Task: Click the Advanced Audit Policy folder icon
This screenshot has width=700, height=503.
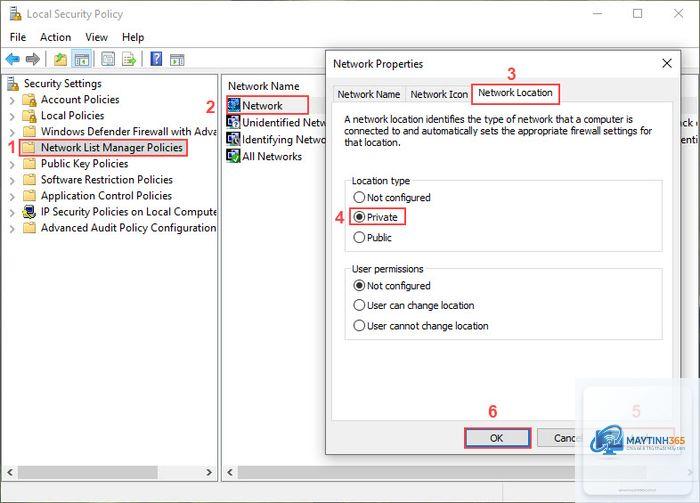Action: [29, 228]
